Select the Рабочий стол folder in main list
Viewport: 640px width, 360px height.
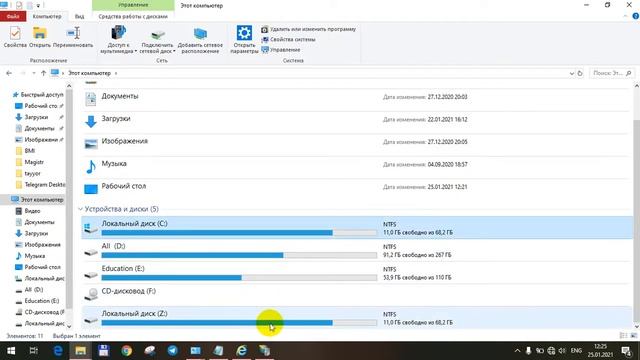click(355, 189)
